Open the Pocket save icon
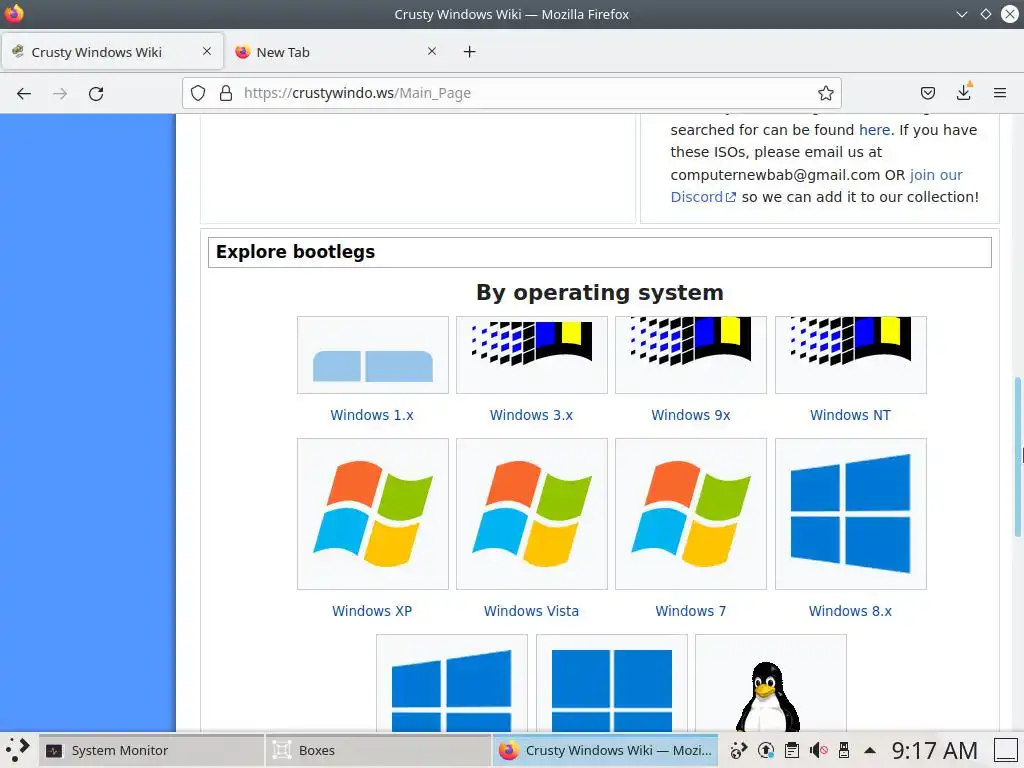1024x768 pixels. [927, 93]
